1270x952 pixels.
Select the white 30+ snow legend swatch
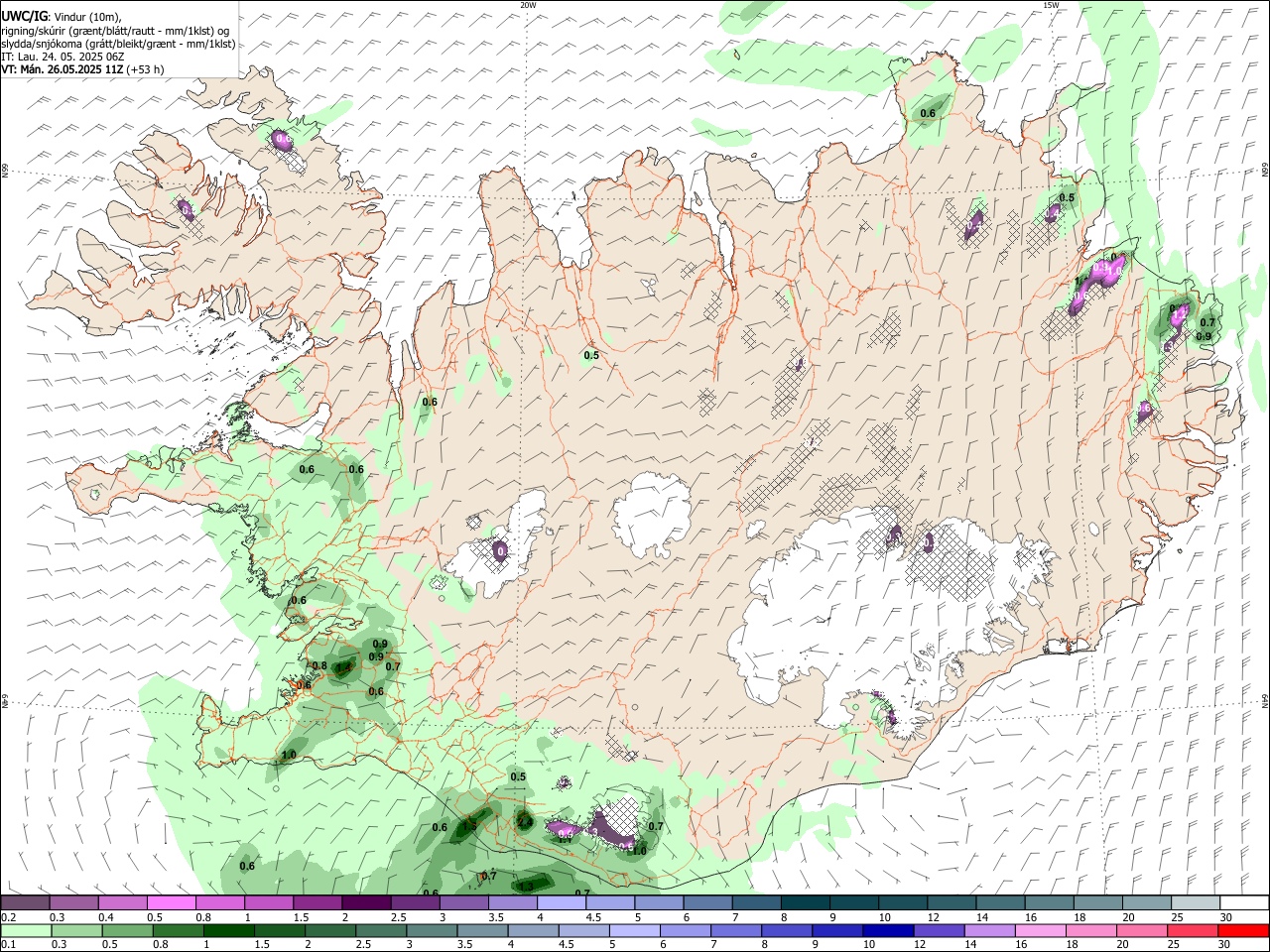(x=1243, y=903)
